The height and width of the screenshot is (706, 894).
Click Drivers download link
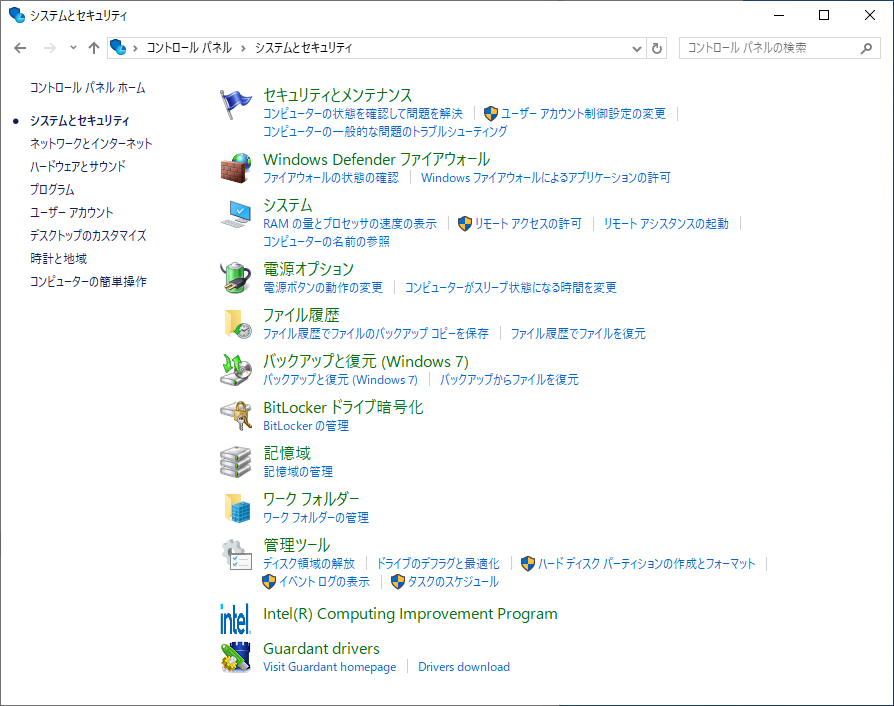coord(464,667)
